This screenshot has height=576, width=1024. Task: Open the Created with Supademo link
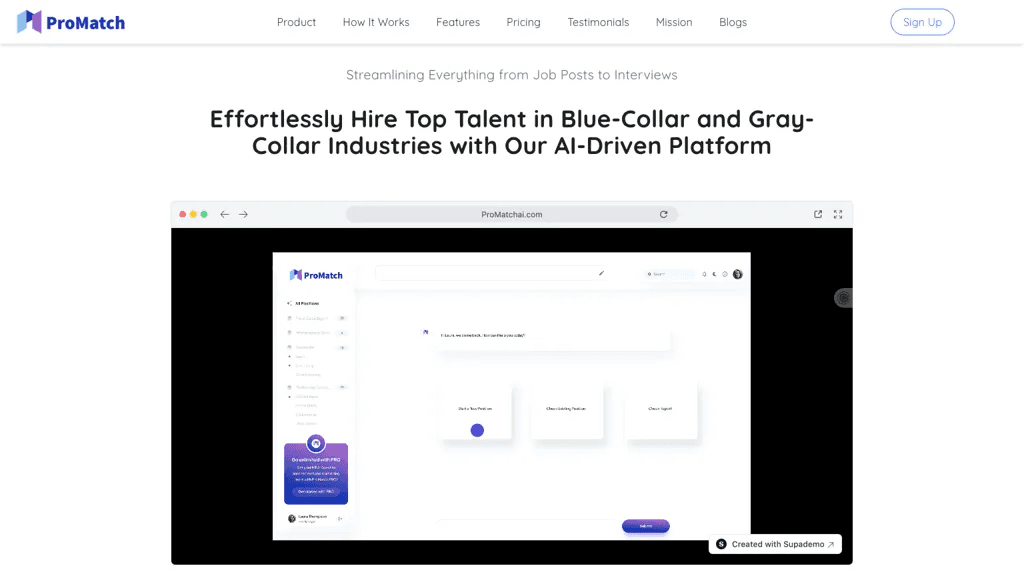pos(775,544)
